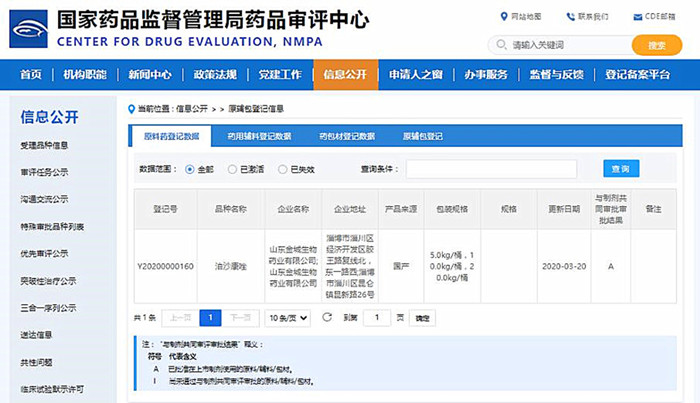700x403 pixels.
Task: Open the 申请人之窗 navigation menu
Action: coord(416,75)
